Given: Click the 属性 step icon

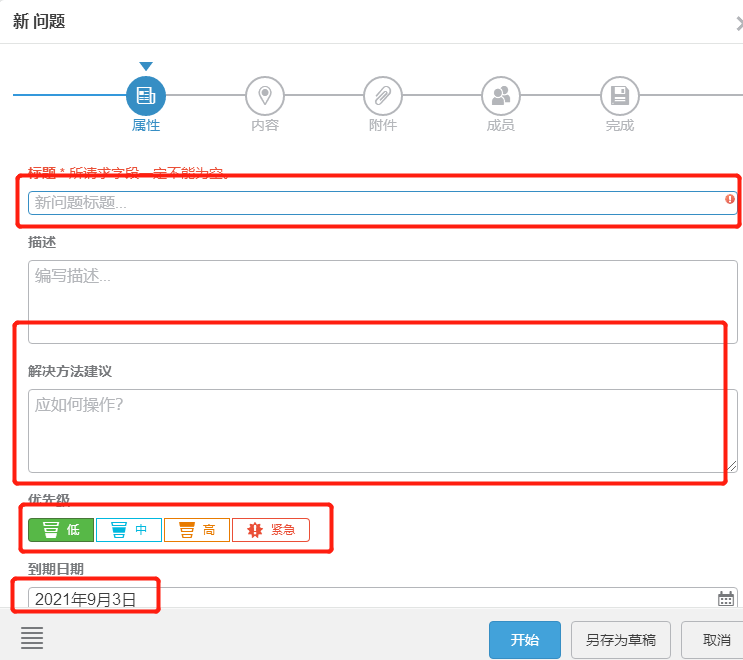Looking at the screenshot, I should click(x=146, y=96).
